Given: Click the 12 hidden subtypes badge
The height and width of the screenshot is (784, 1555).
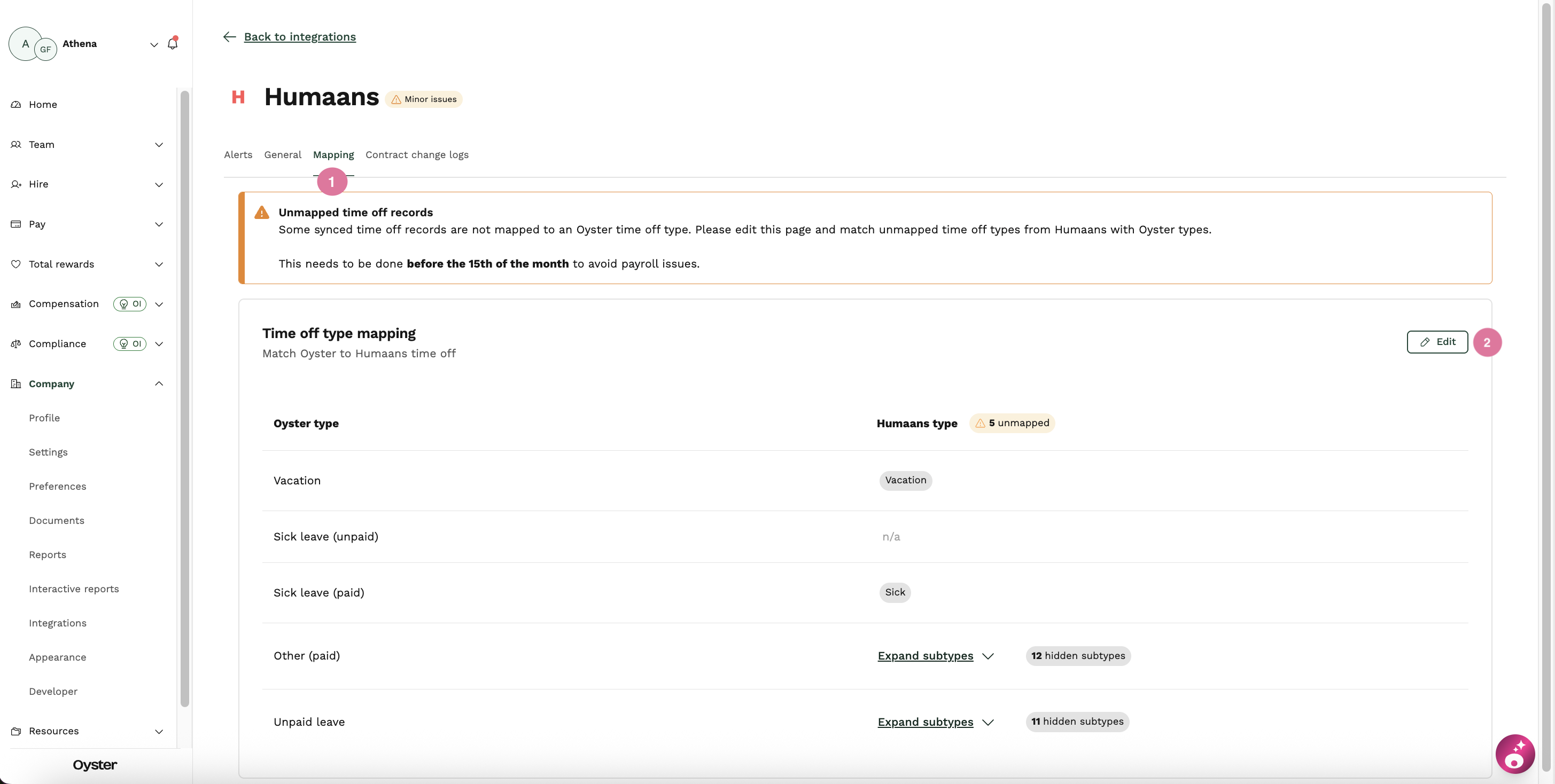Looking at the screenshot, I should point(1078,655).
